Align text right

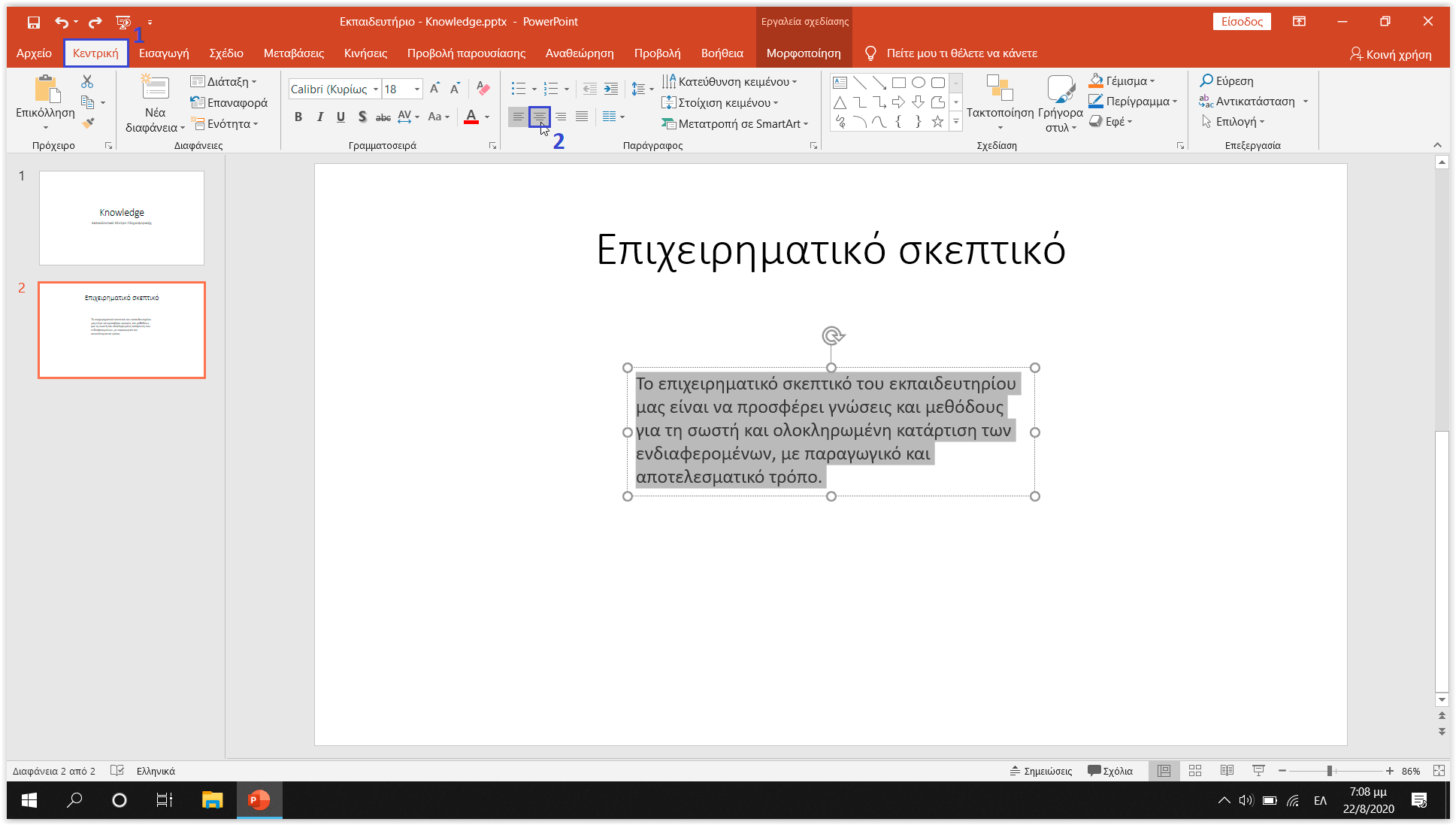point(561,117)
